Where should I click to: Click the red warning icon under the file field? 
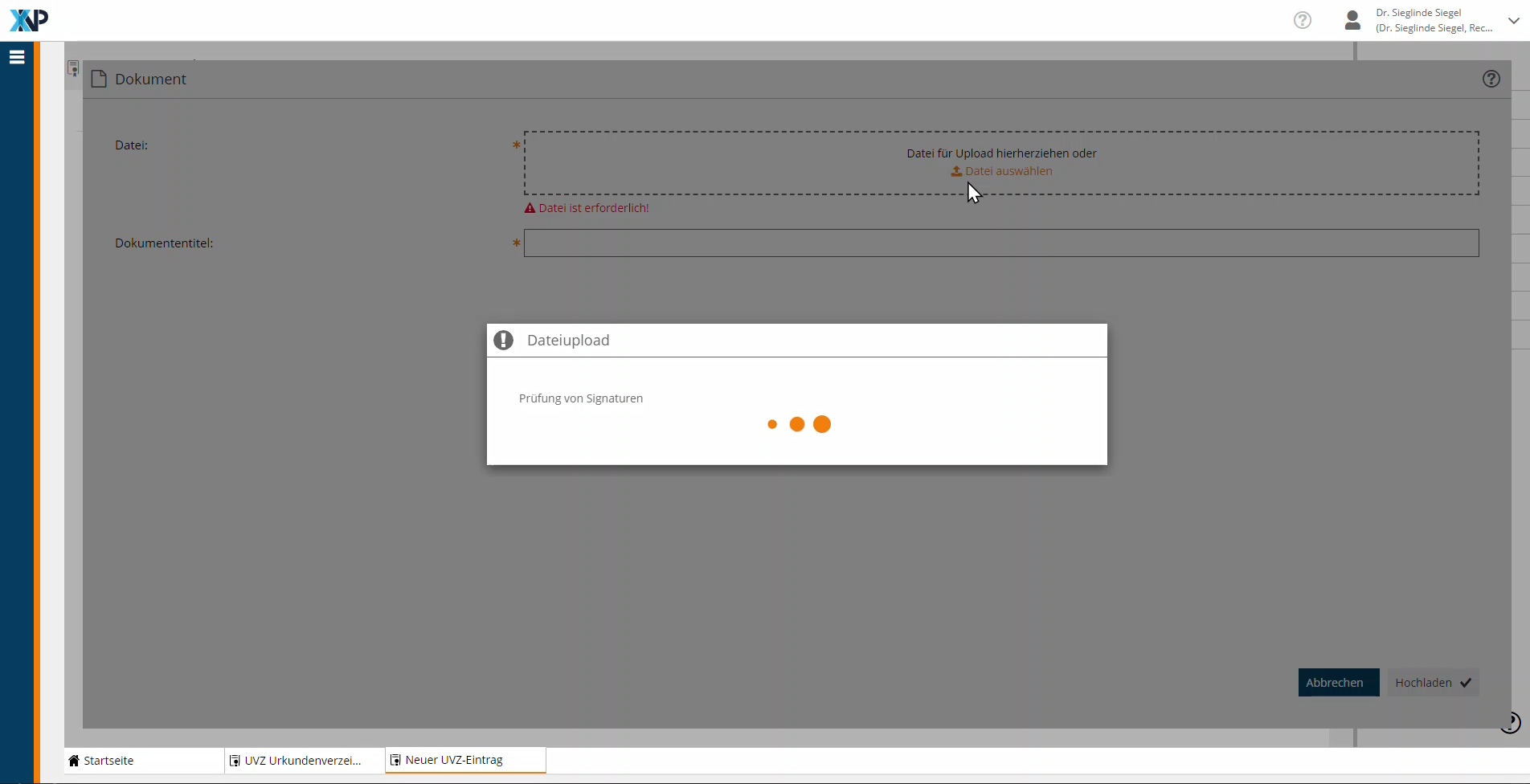pyautogui.click(x=530, y=208)
